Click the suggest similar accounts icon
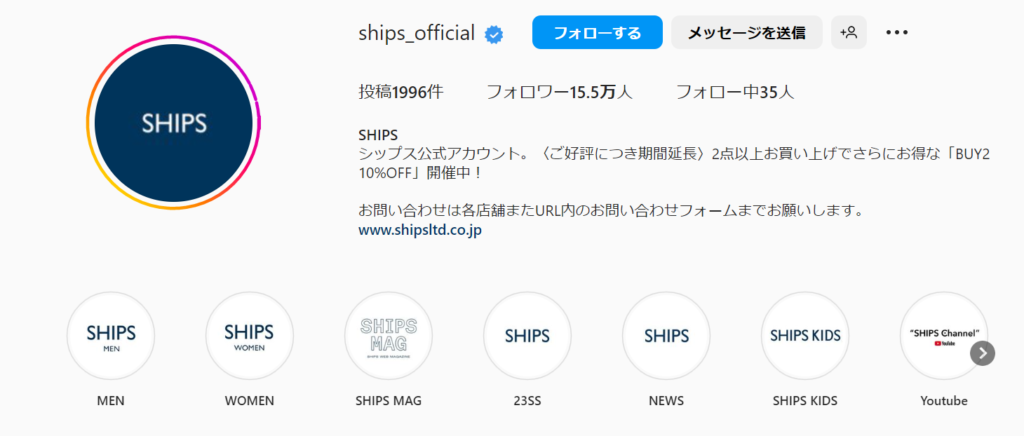 [x=849, y=32]
